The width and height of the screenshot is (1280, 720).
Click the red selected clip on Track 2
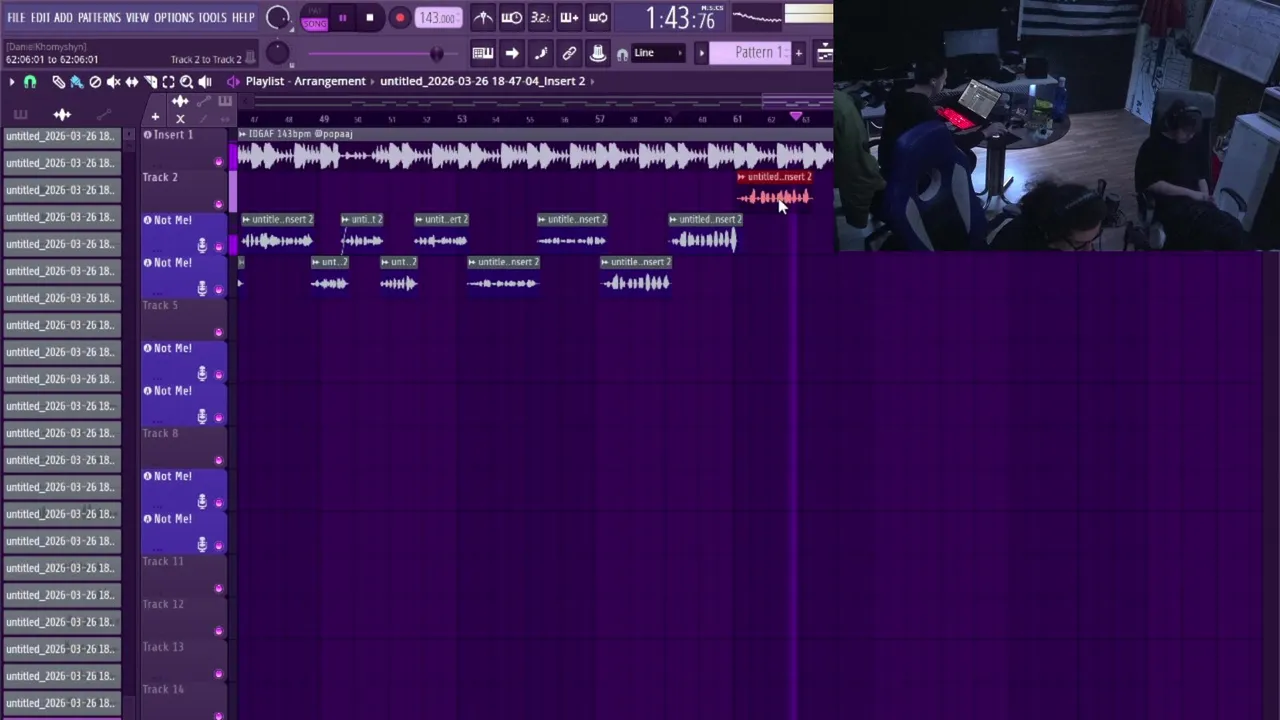(774, 190)
